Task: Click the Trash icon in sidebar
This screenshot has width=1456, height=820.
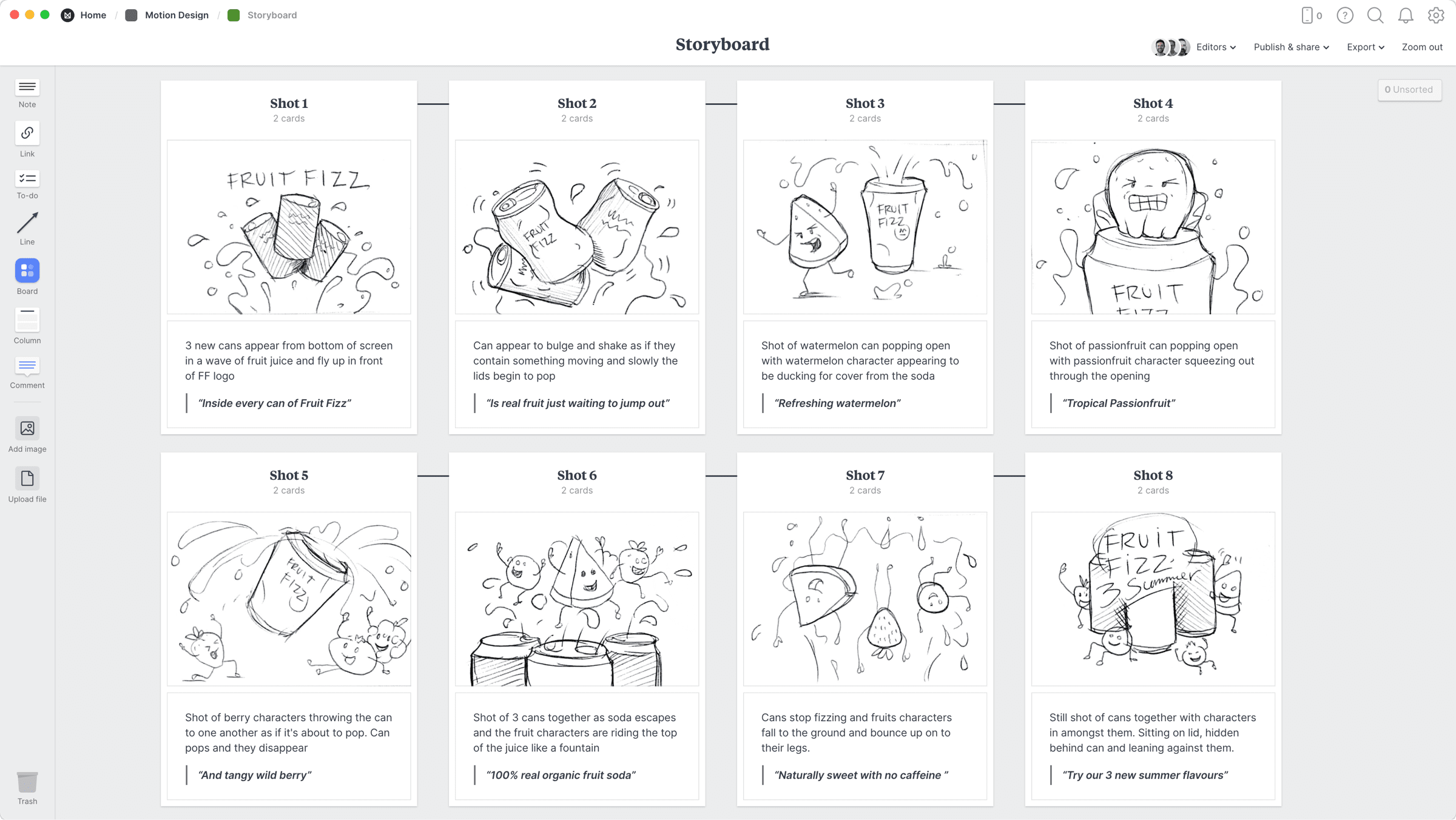Action: [27, 782]
